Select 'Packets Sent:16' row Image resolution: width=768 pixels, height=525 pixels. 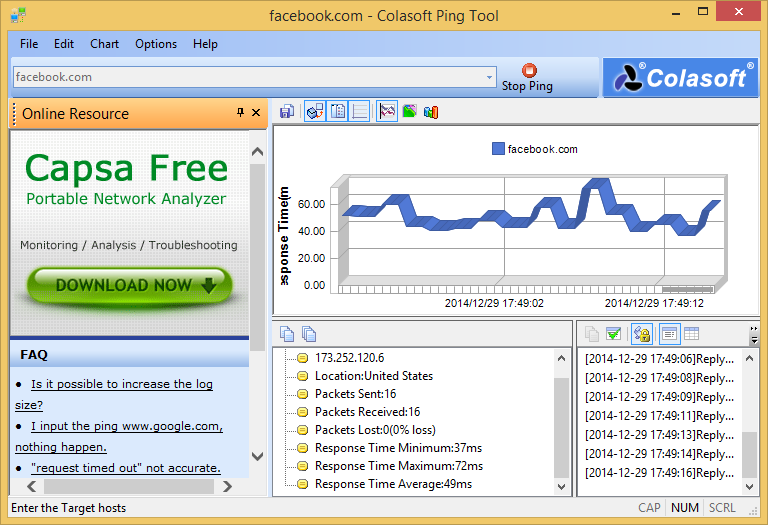355,394
